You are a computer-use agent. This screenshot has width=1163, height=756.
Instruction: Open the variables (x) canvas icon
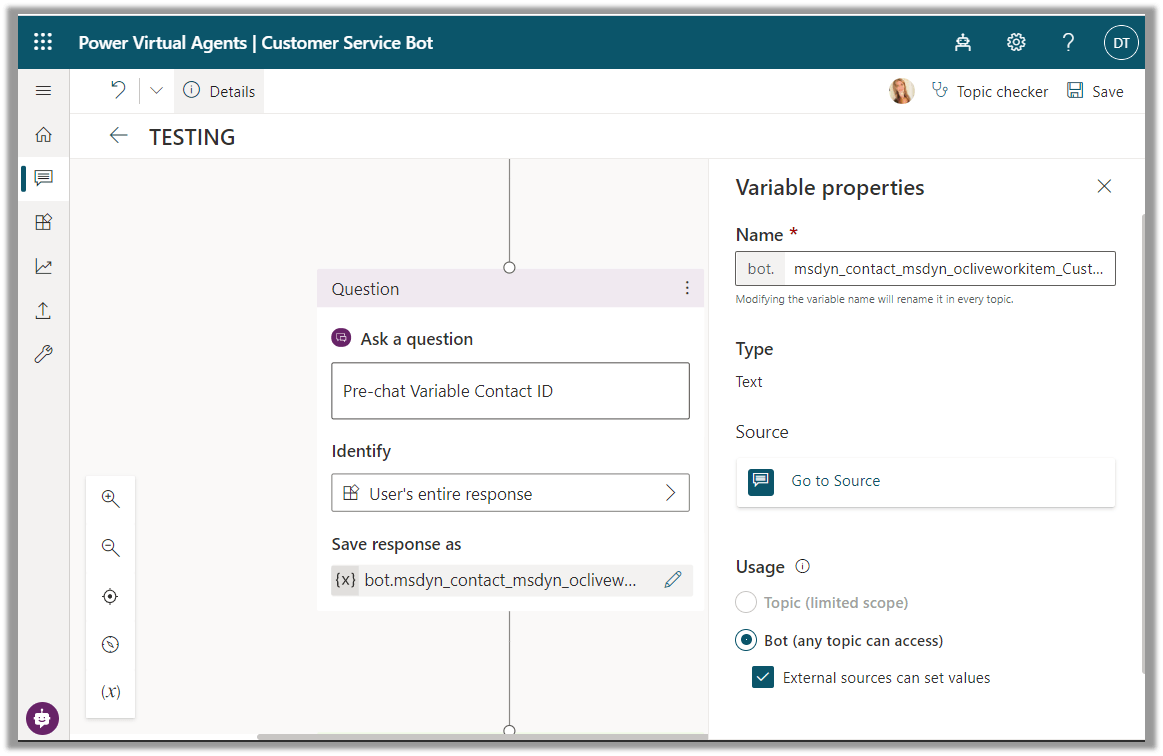tap(111, 691)
